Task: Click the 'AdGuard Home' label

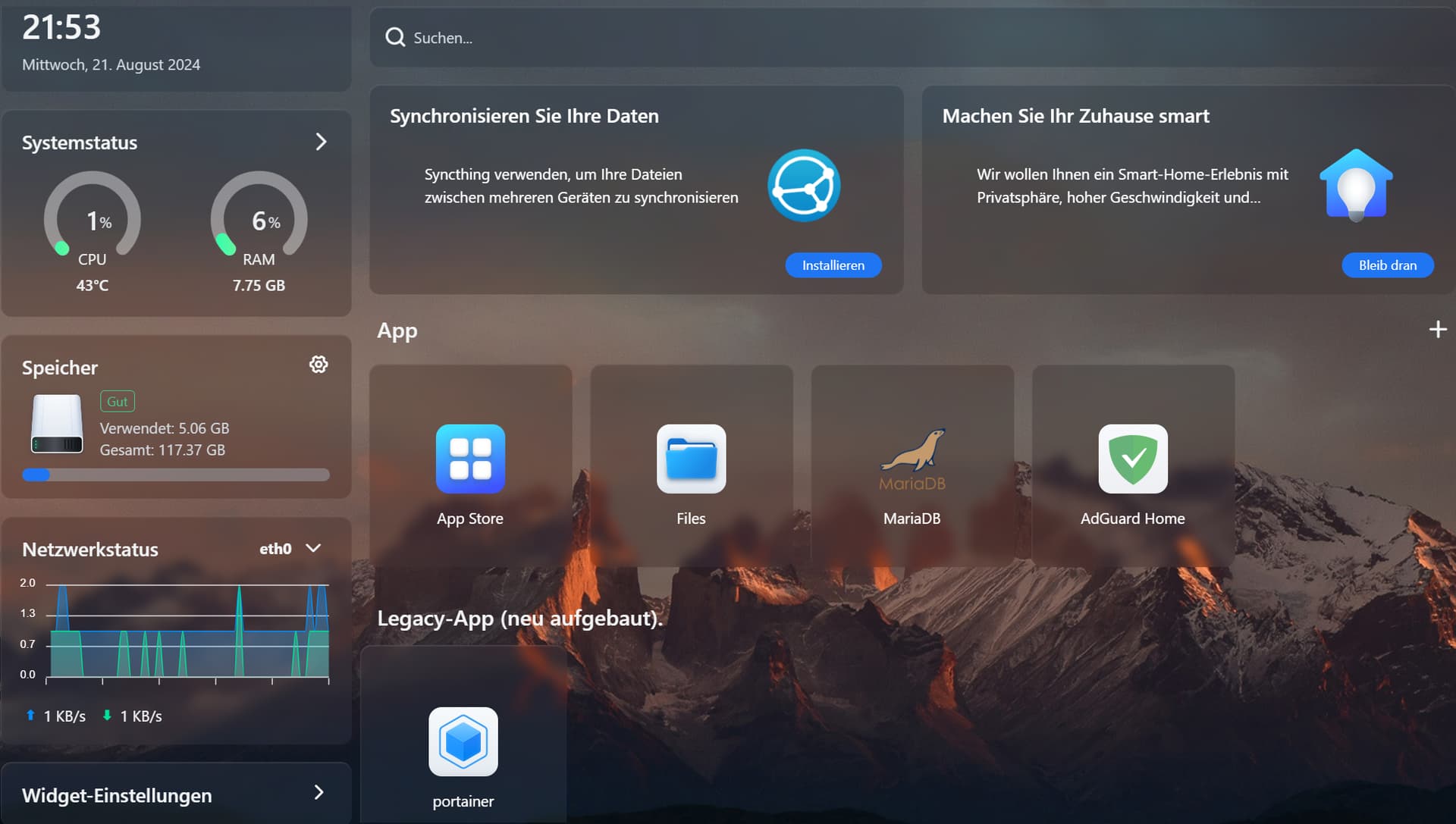Action: pyautogui.click(x=1133, y=519)
